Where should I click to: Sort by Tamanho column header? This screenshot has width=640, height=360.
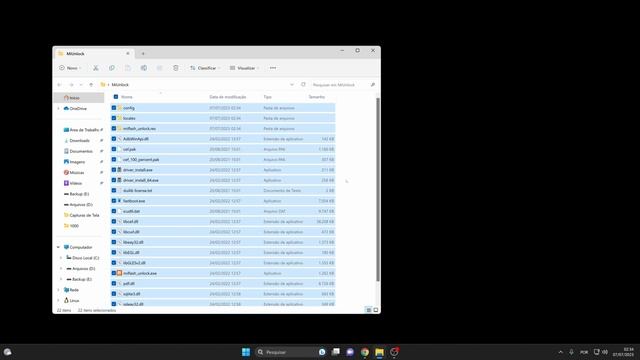click(317, 97)
